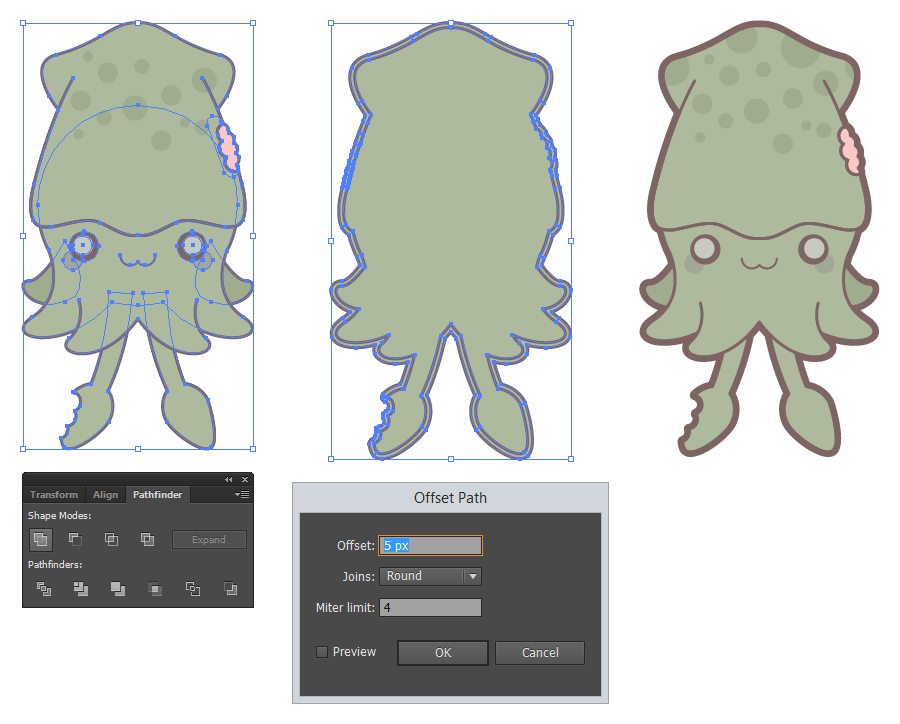Image resolution: width=900 pixels, height=724 pixels.
Task: Confirm Offset Path with OK
Action: (442, 652)
